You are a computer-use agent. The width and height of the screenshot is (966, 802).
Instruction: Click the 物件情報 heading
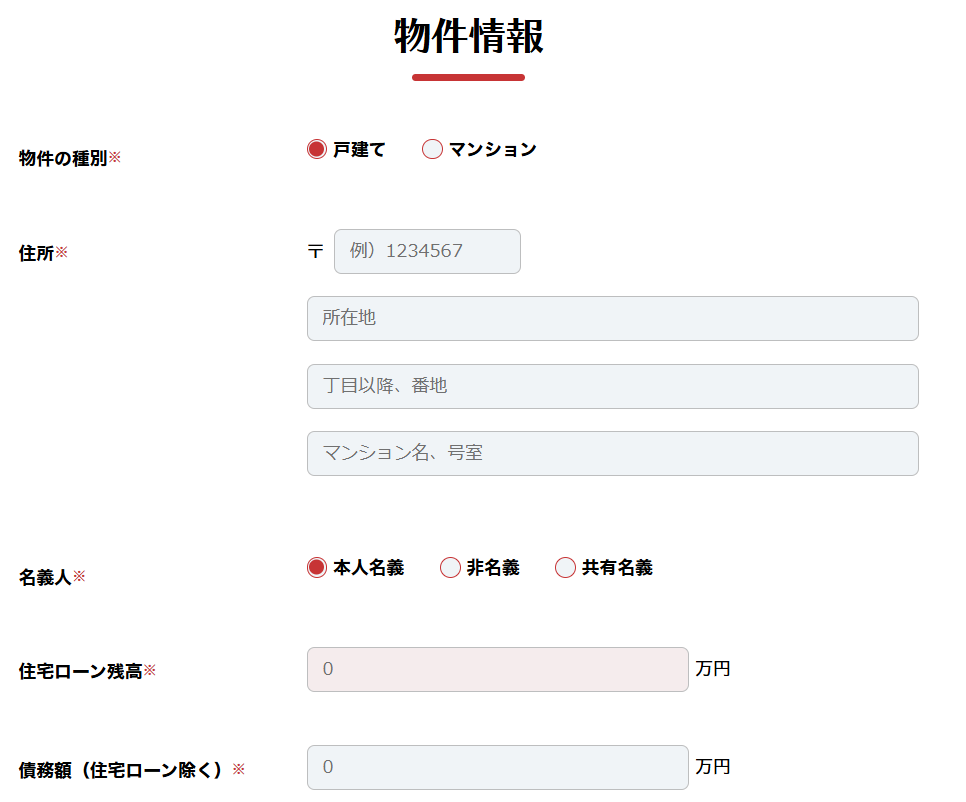click(469, 36)
